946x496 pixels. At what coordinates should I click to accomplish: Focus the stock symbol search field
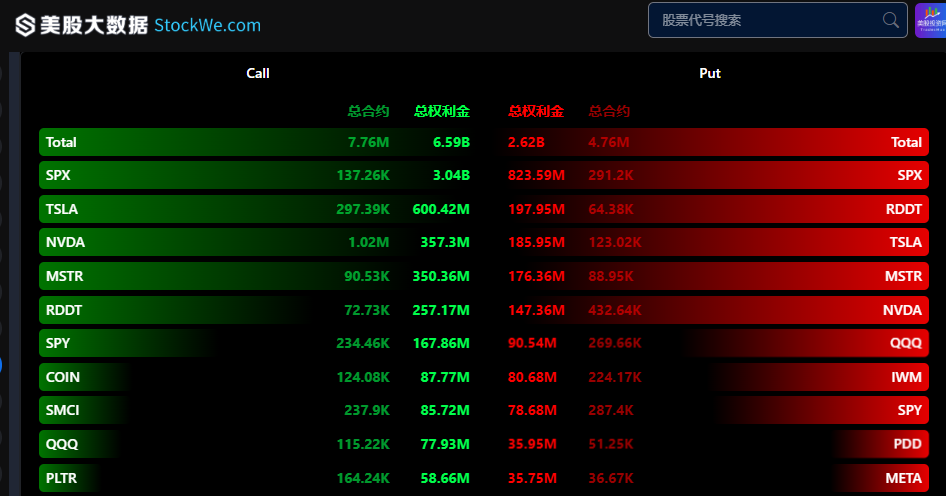778,20
